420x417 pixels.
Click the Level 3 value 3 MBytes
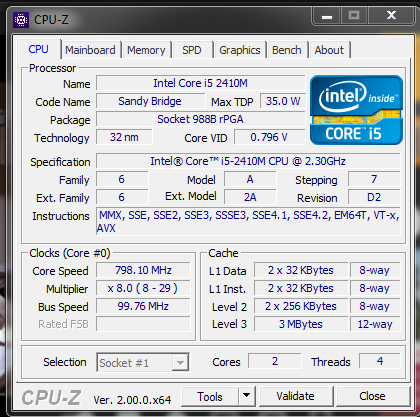pyautogui.click(x=301, y=324)
